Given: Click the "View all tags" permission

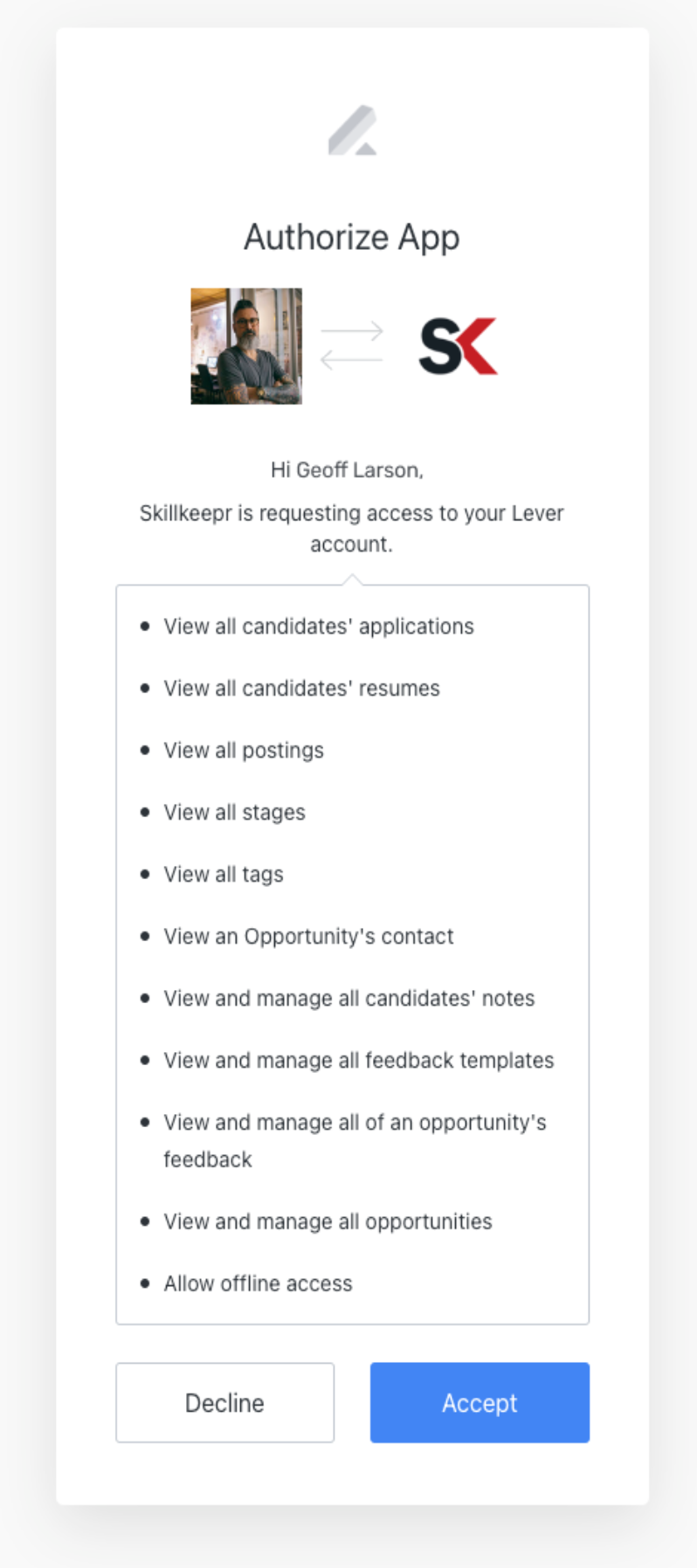Looking at the screenshot, I should [224, 875].
